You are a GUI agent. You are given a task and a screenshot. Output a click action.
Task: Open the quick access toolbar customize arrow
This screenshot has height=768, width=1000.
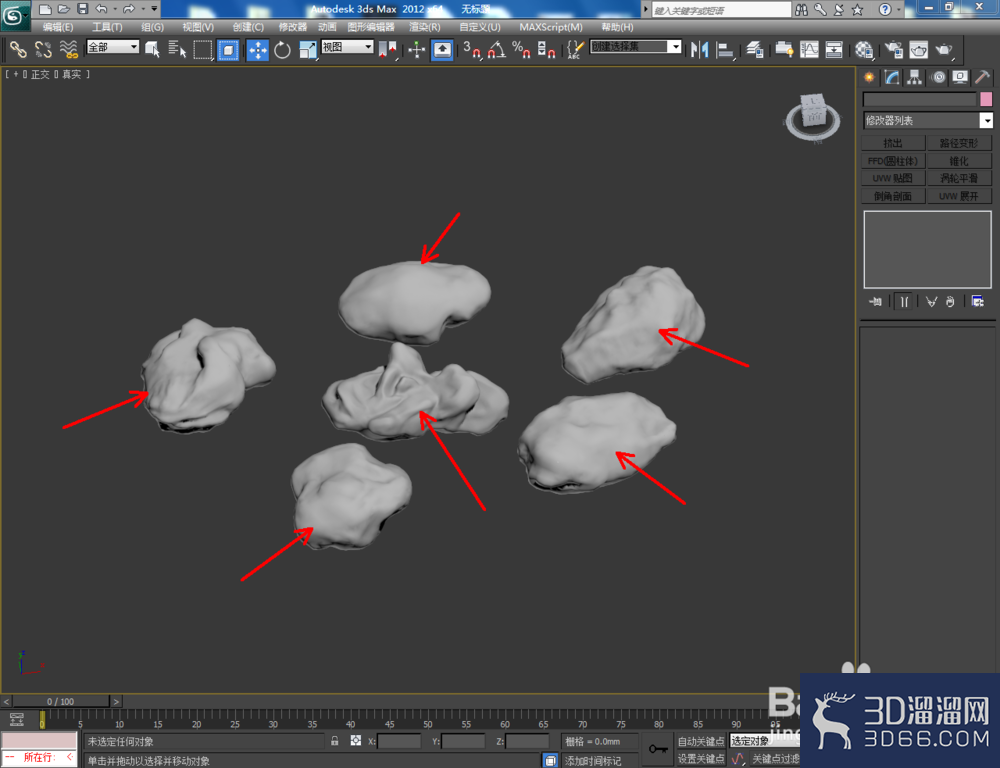click(154, 9)
